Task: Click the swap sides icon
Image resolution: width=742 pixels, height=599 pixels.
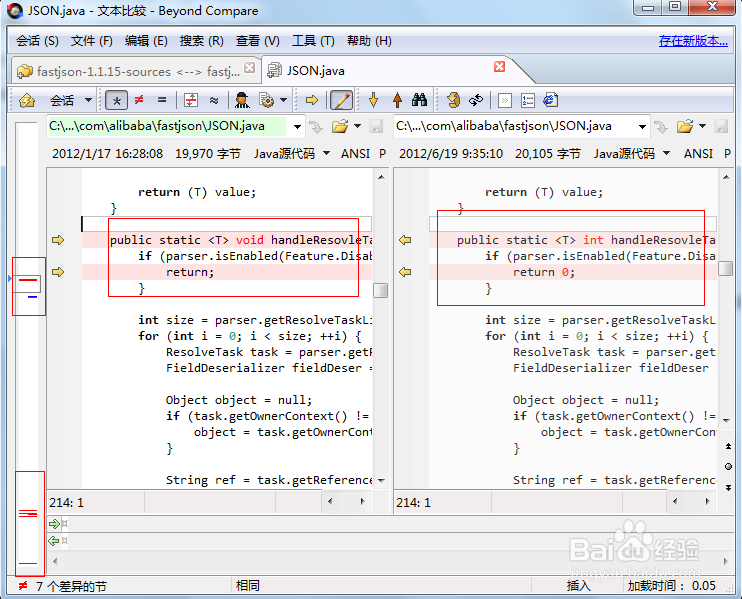Action: point(453,100)
